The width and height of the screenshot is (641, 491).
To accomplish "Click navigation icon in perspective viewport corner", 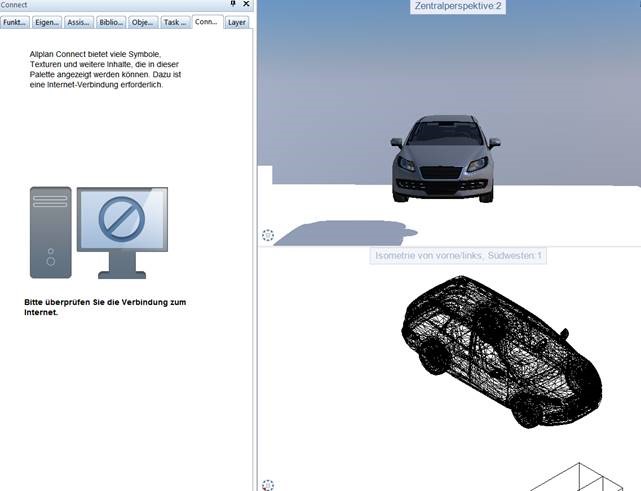I will (267, 236).
